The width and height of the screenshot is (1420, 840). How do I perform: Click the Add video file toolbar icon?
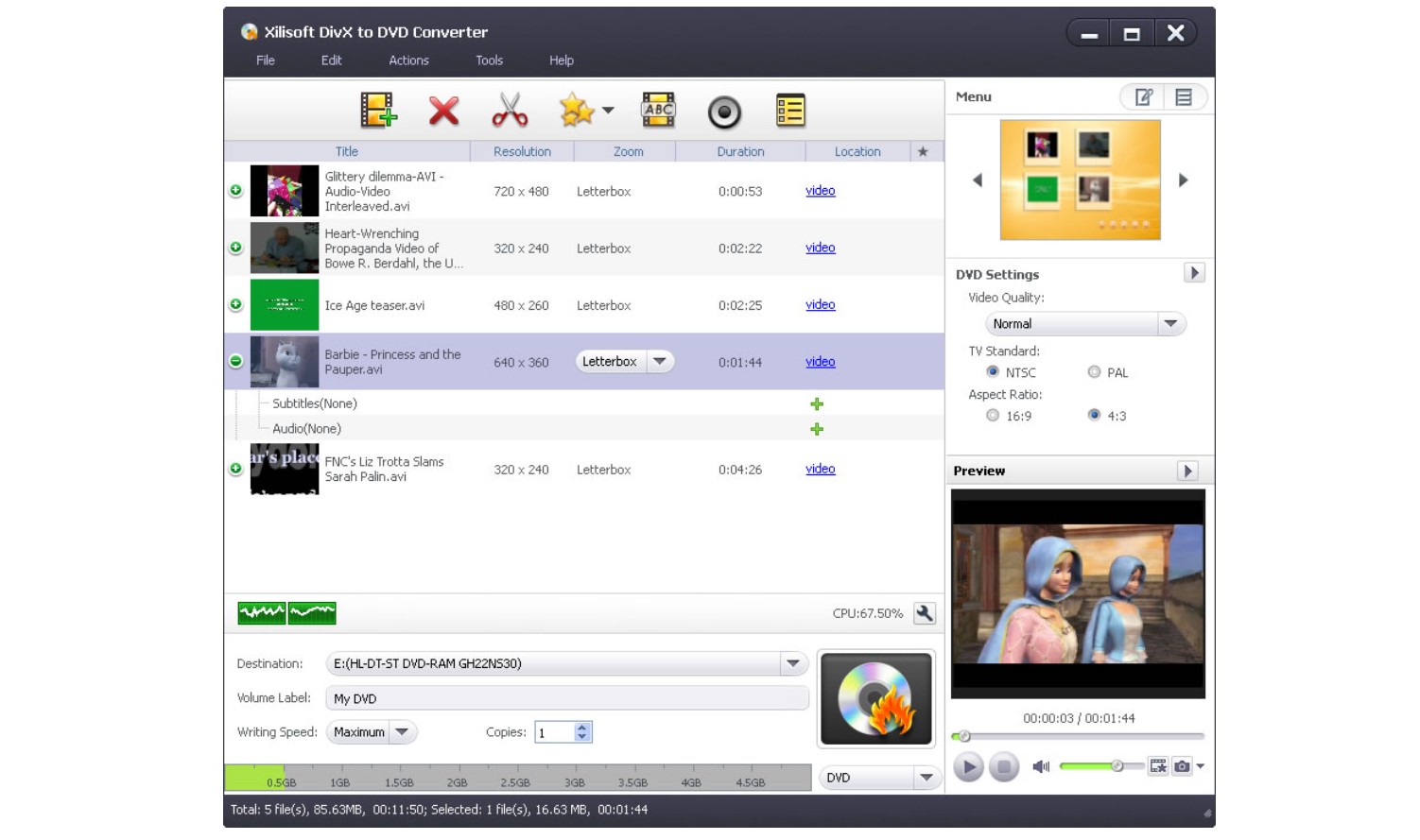[378, 111]
